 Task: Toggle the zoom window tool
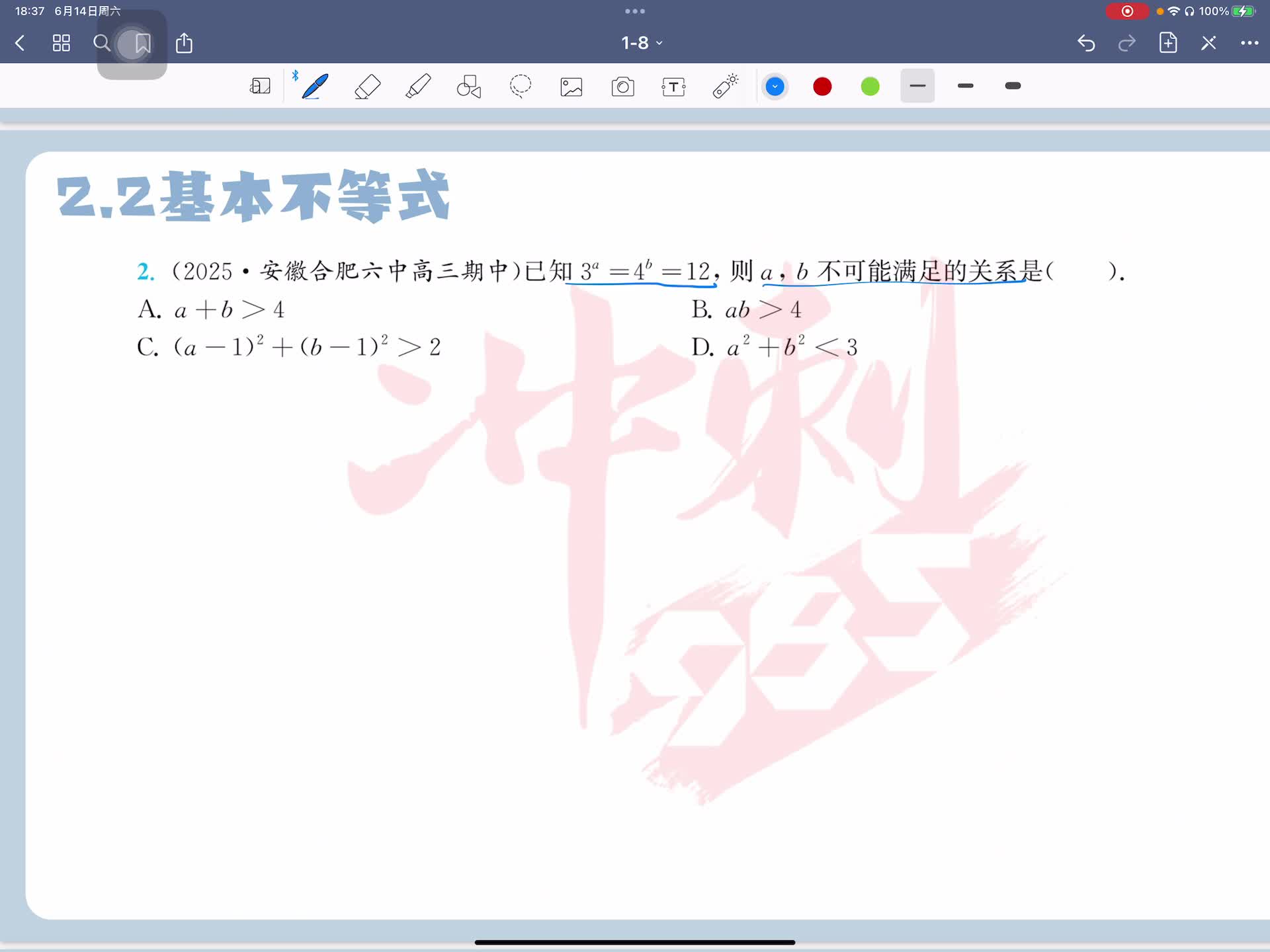point(260,87)
